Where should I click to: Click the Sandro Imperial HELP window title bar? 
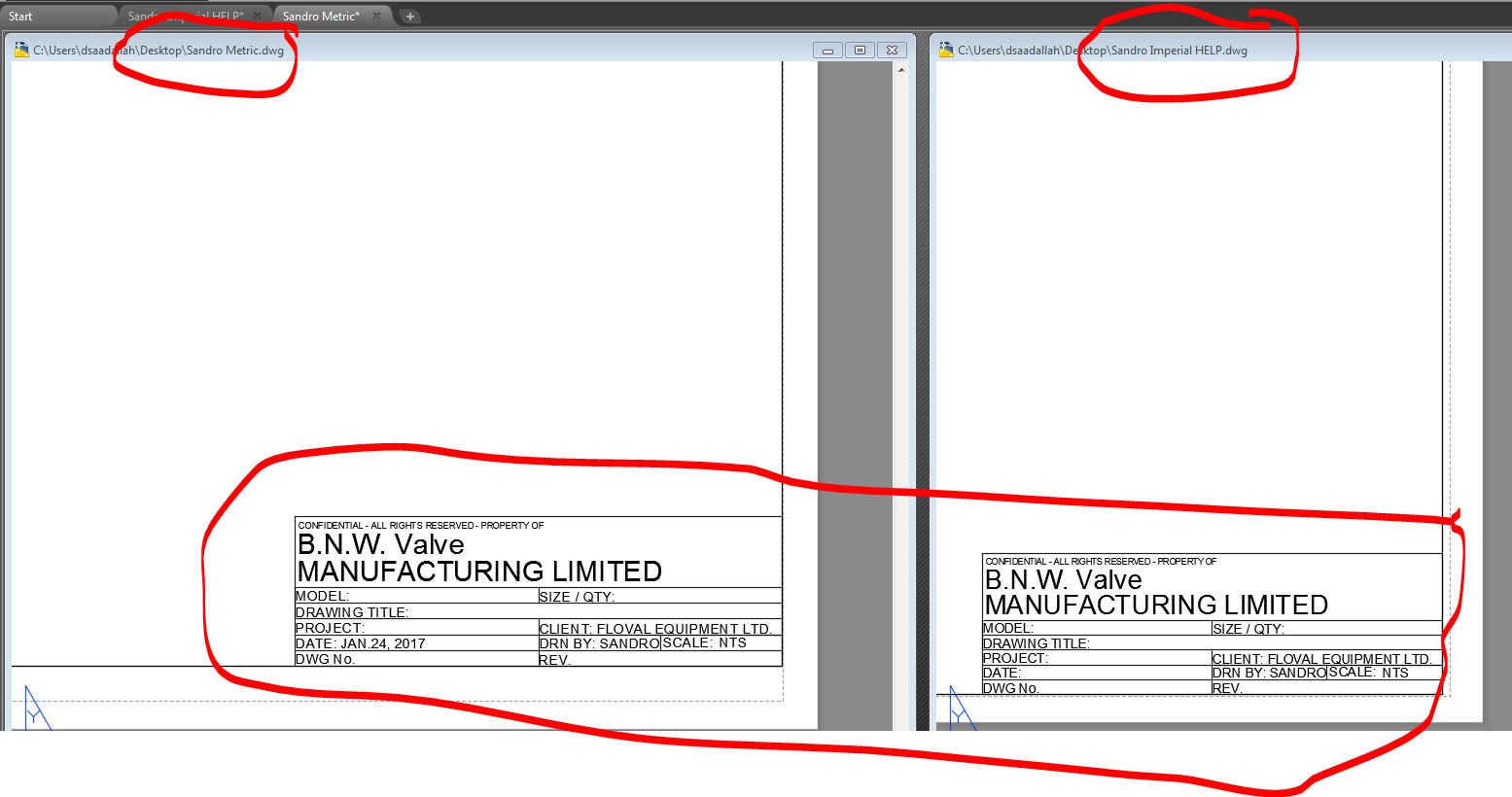1361,49
